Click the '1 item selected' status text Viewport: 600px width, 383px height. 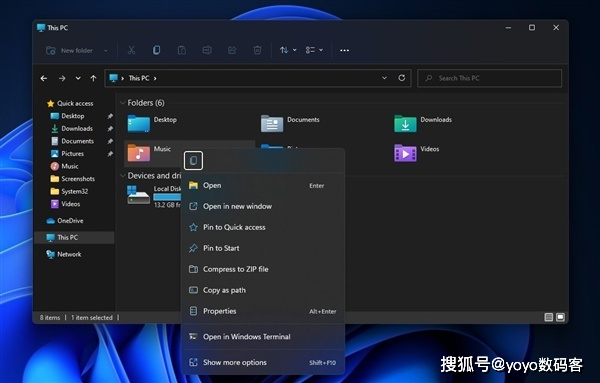92,318
